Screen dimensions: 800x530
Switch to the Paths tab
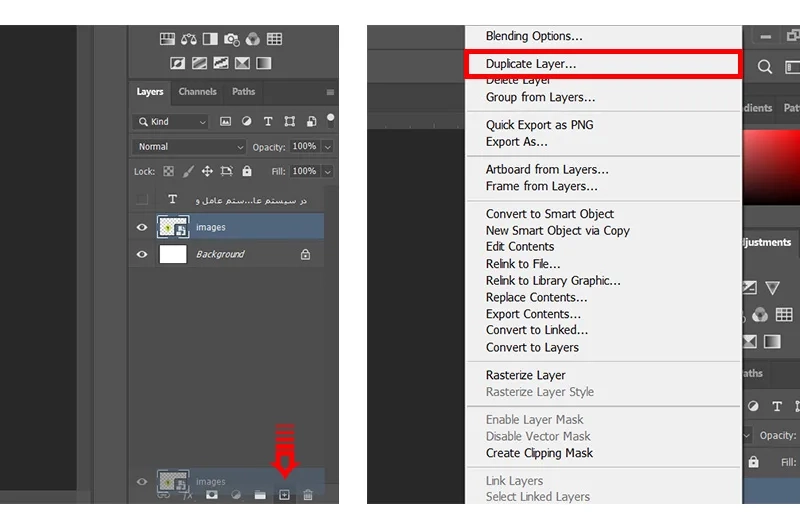click(243, 92)
